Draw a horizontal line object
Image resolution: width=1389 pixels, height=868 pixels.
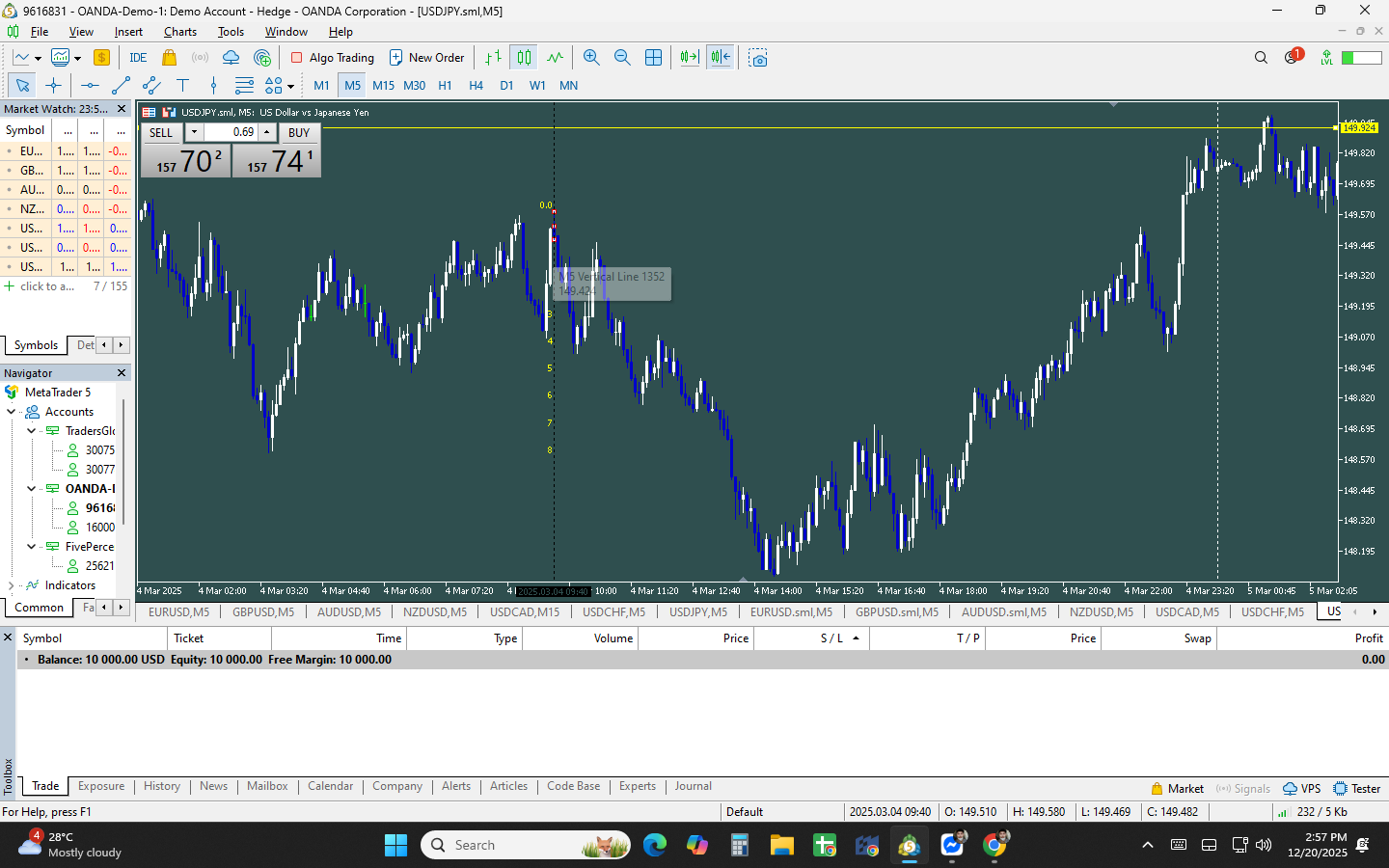pos(90,86)
